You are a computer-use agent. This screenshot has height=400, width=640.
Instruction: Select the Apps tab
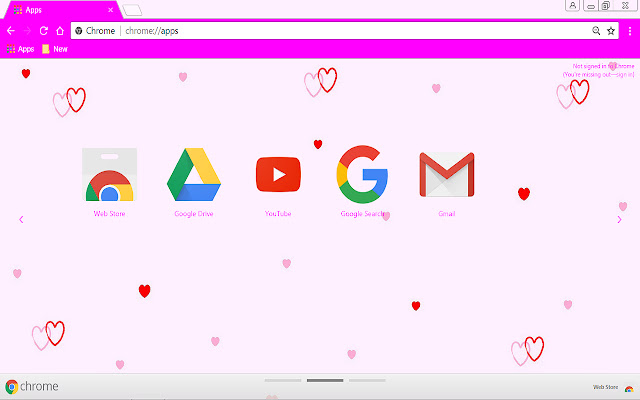pyautogui.click(x=61, y=10)
